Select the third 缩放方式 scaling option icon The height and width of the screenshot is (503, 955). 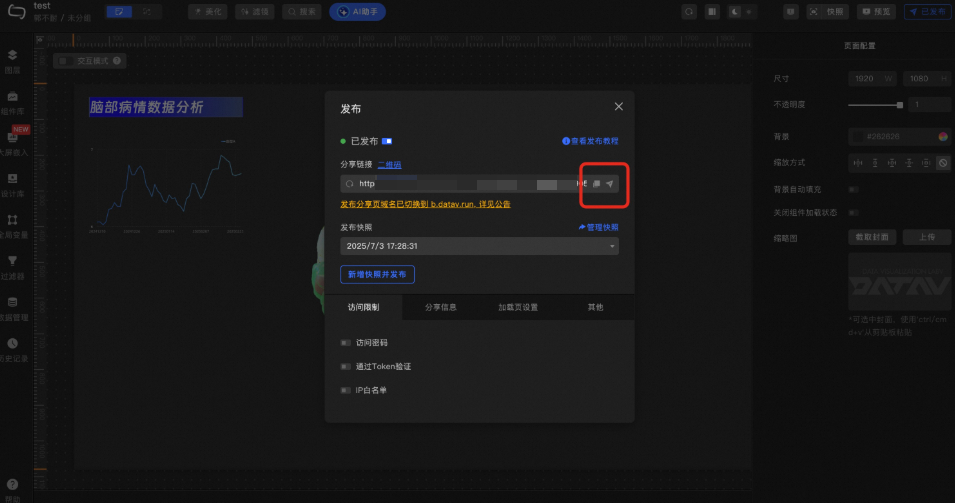[x=892, y=163]
